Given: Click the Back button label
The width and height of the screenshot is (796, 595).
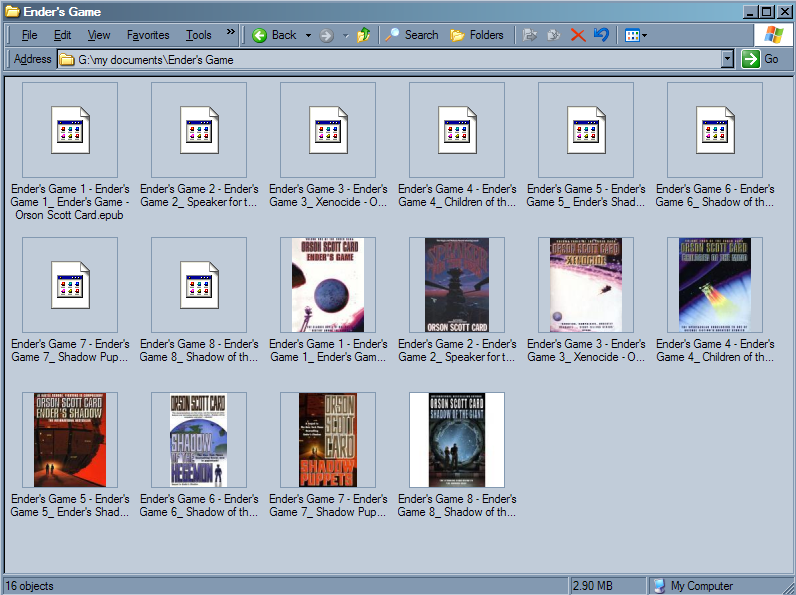Looking at the screenshot, I should tap(284, 35).
